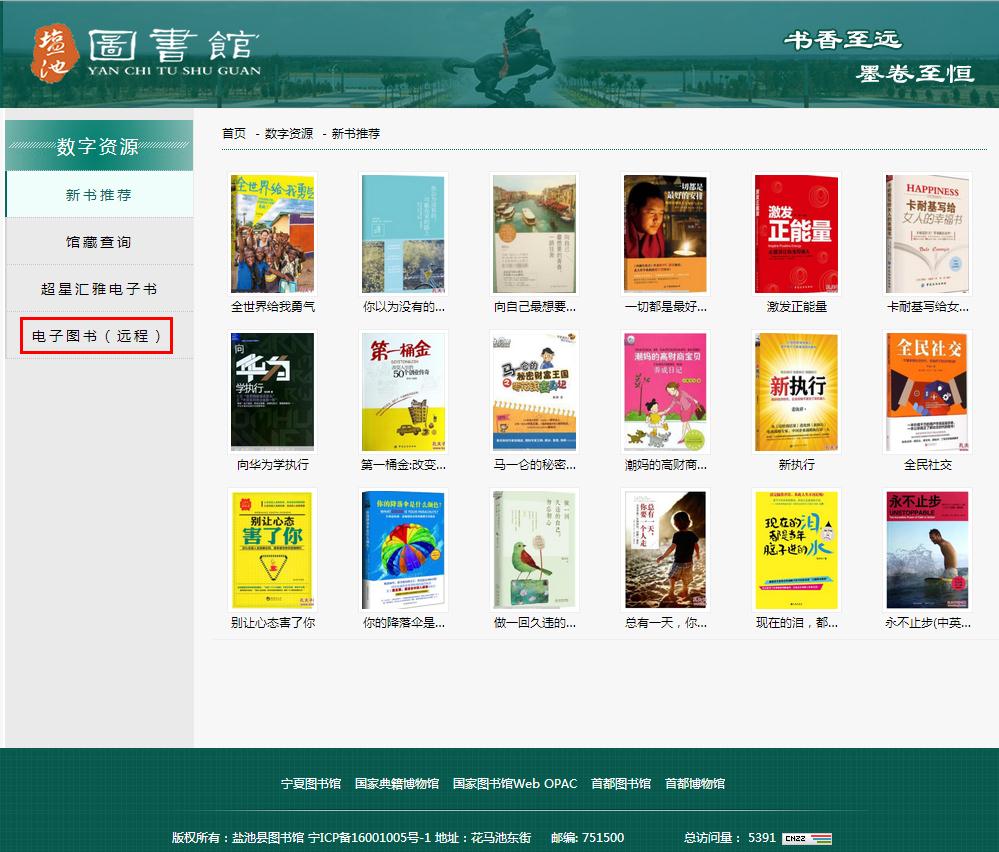Image resolution: width=999 pixels, height=852 pixels.
Task: Click the 数字资源 sidebar header
Action: (x=99, y=146)
